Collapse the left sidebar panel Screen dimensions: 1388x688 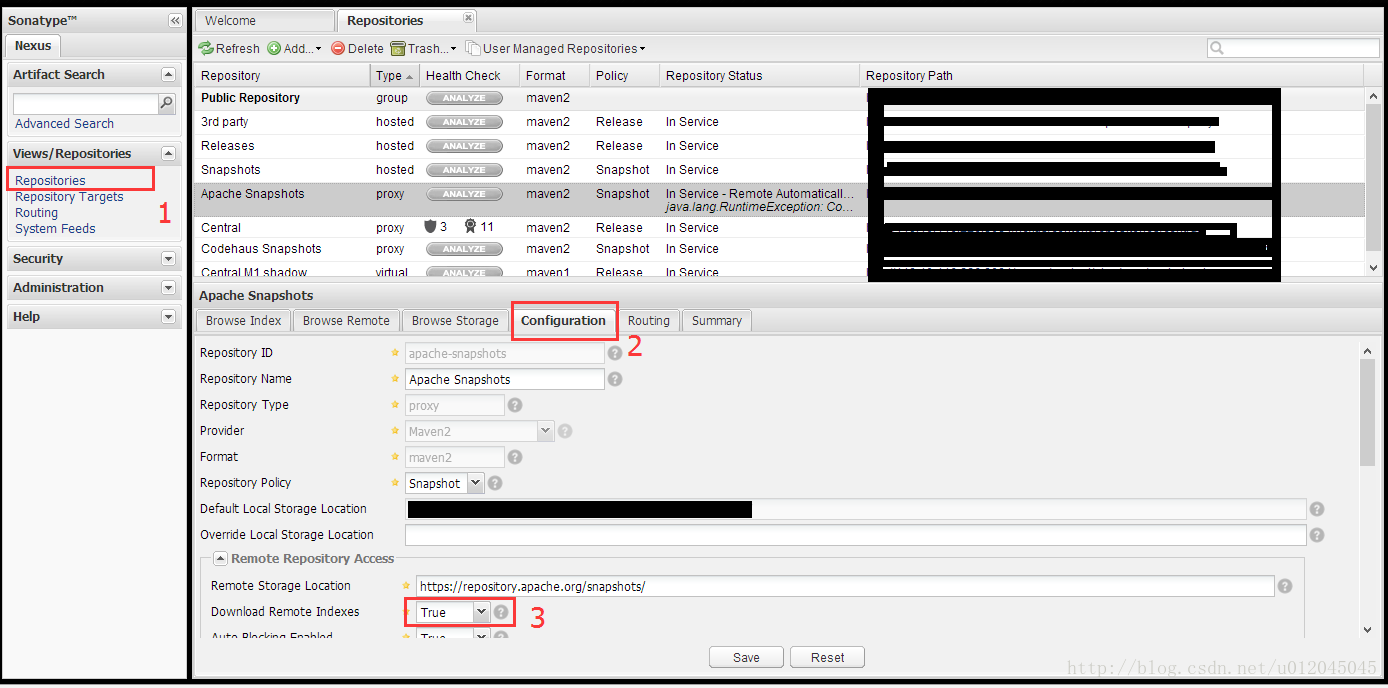tap(175, 20)
